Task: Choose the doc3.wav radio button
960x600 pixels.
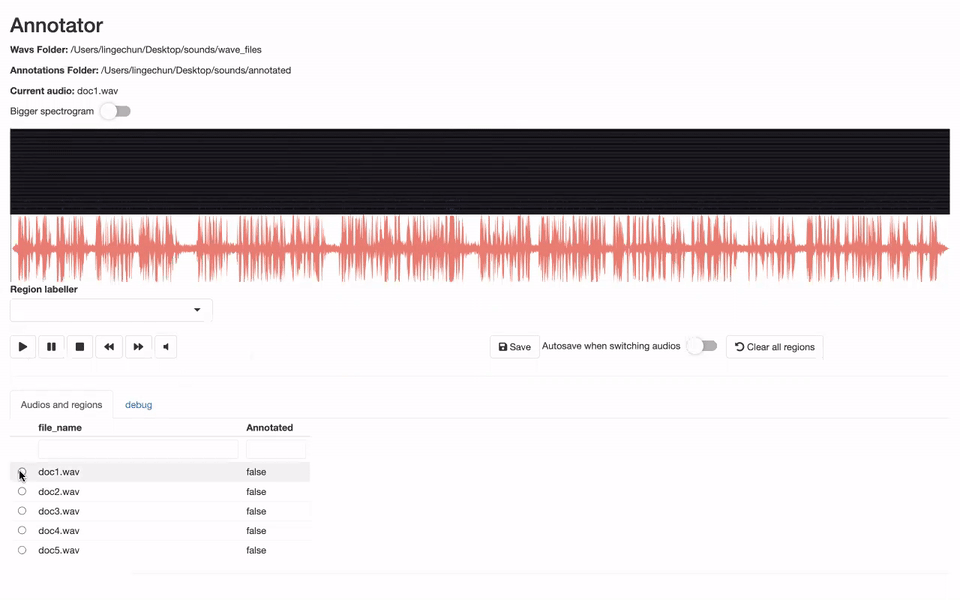Action: click(22, 511)
